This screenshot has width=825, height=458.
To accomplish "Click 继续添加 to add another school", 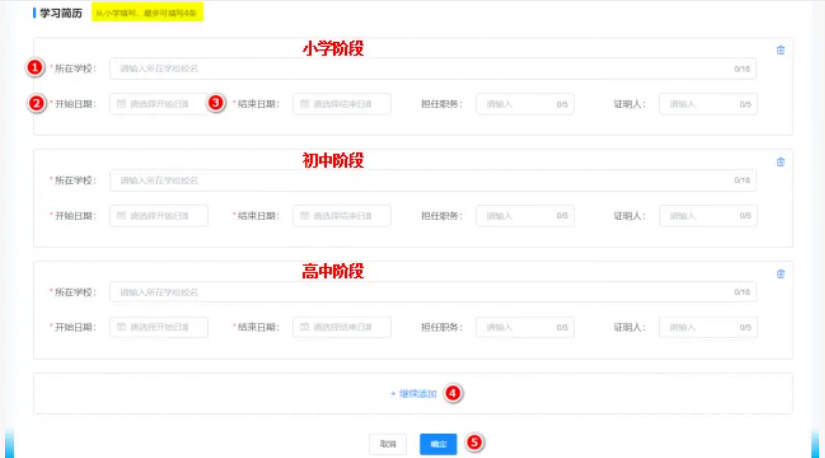I will pos(413,394).
